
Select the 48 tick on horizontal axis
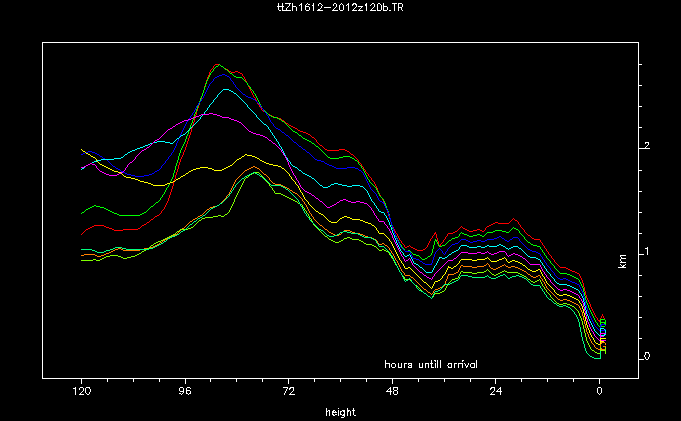point(392,391)
